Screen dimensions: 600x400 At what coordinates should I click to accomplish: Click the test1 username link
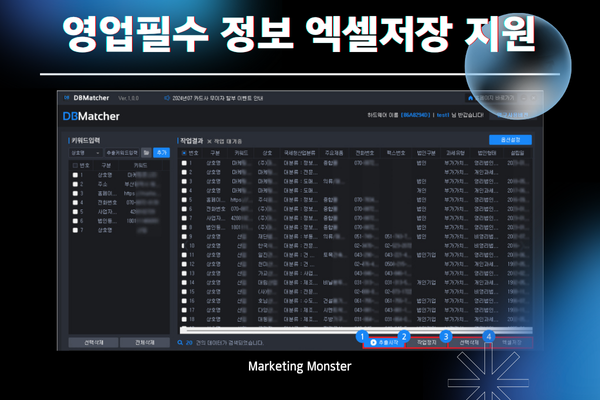443,115
